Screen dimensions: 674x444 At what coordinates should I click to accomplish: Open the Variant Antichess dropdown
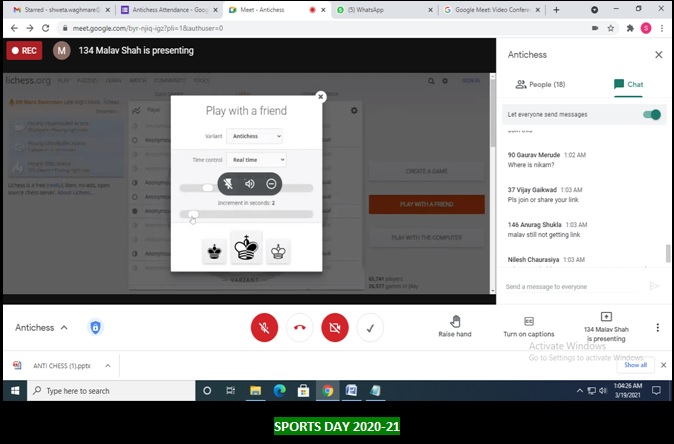click(254, 136)
